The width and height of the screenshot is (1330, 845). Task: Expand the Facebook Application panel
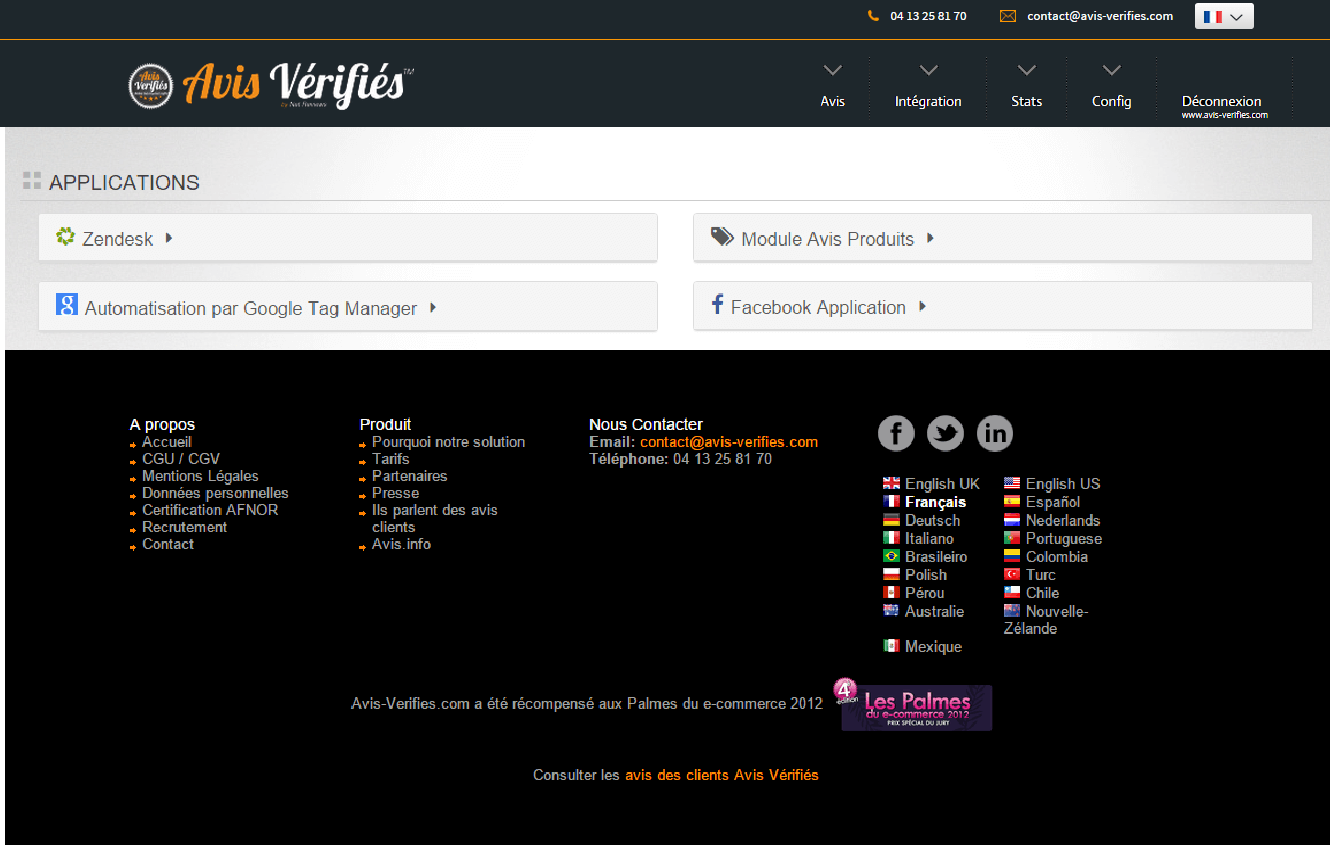(1003, 306)
